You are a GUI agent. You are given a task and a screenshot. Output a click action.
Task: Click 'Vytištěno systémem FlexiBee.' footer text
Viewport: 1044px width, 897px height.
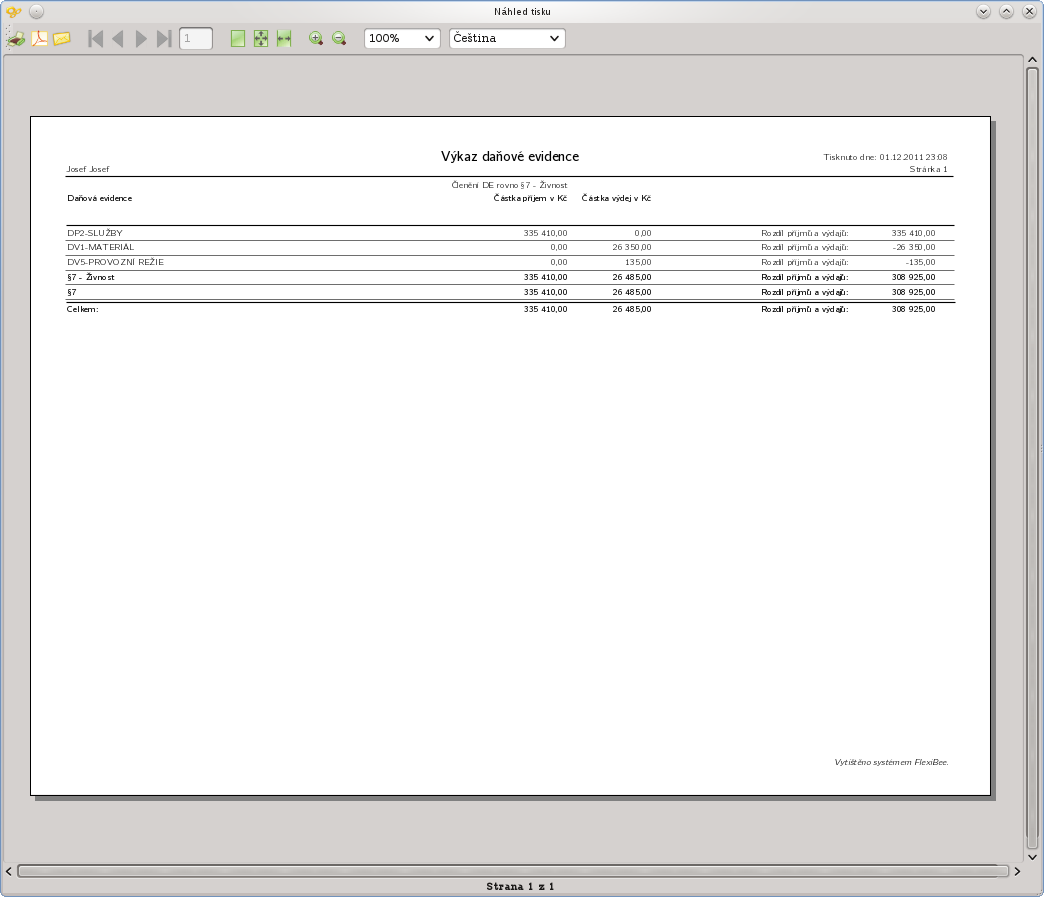tap(892, 762)
